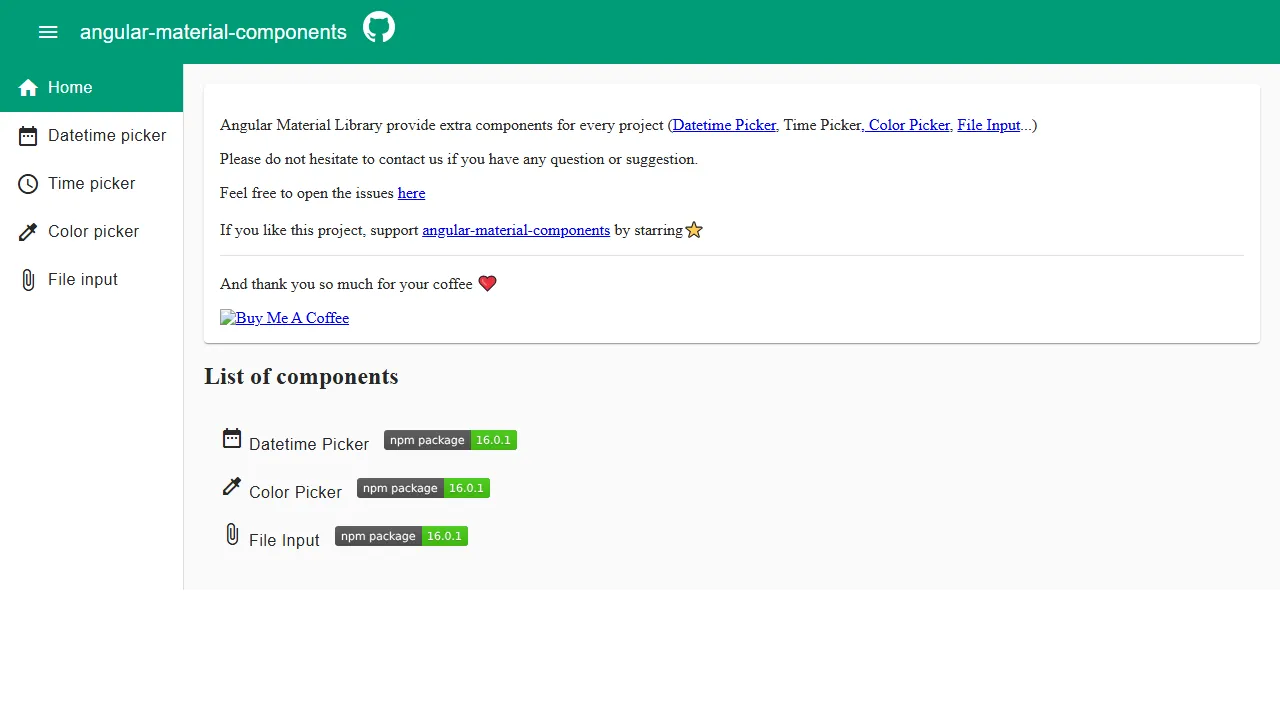Click the clock icon beside Time picker

pyautogui.click(x=28, y=183)
